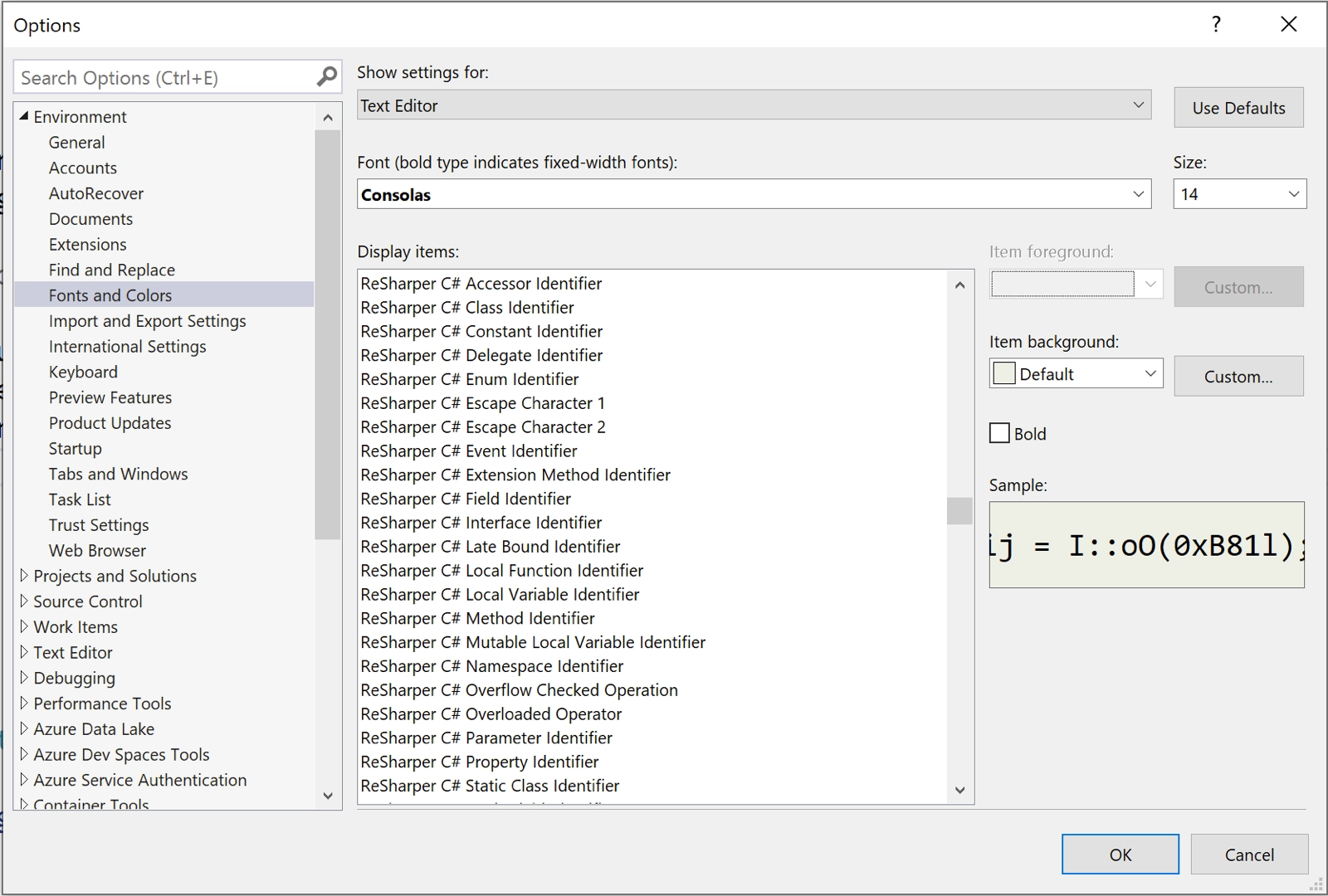Screen dimensions: 1328x896
Task: Click the options tree scrollbar thumb
Action: pyautogui.click(x=328, y=334)
